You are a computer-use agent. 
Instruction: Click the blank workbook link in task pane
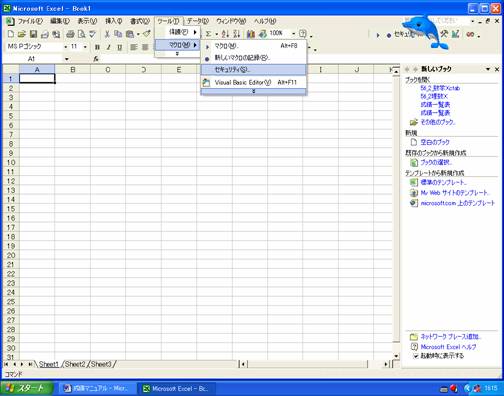click(x=435, y=142)
